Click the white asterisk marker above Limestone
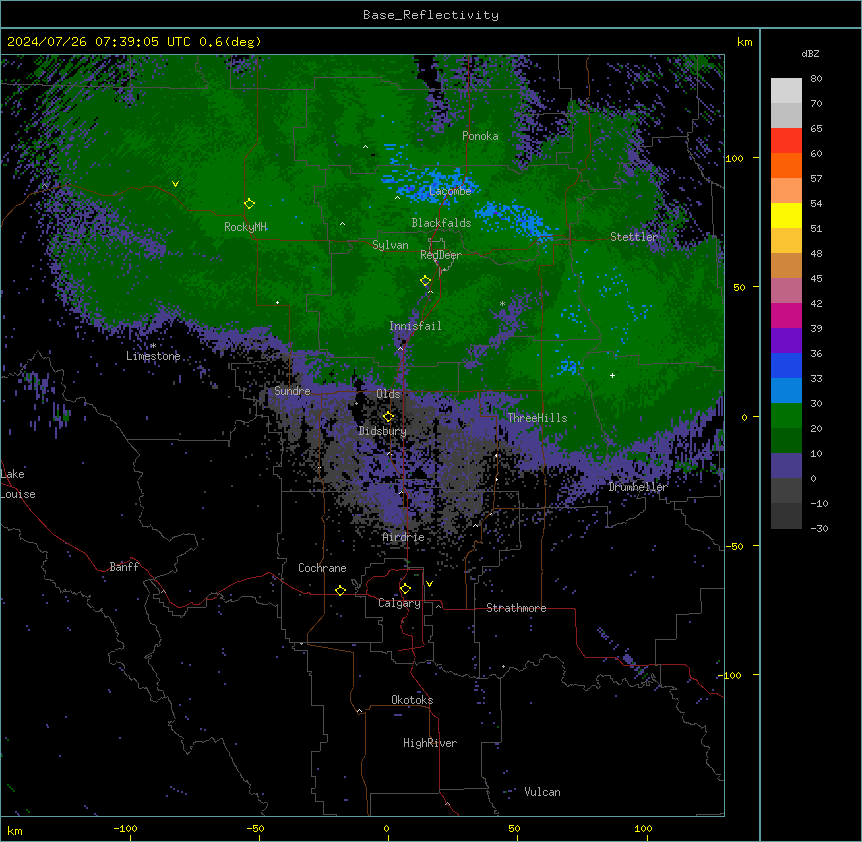 (x=153, y=346)
